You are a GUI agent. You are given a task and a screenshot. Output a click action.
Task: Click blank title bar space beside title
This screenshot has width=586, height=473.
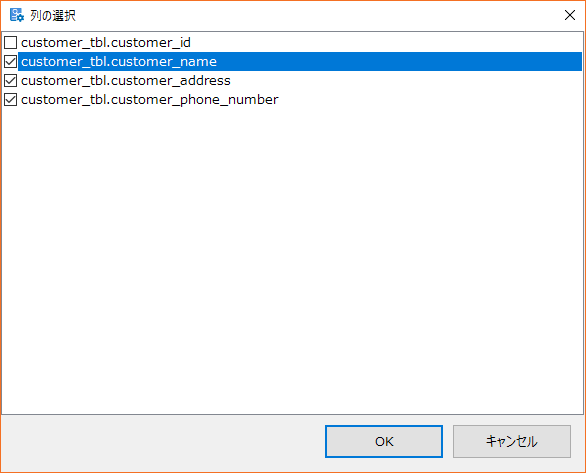coord(318,16)
